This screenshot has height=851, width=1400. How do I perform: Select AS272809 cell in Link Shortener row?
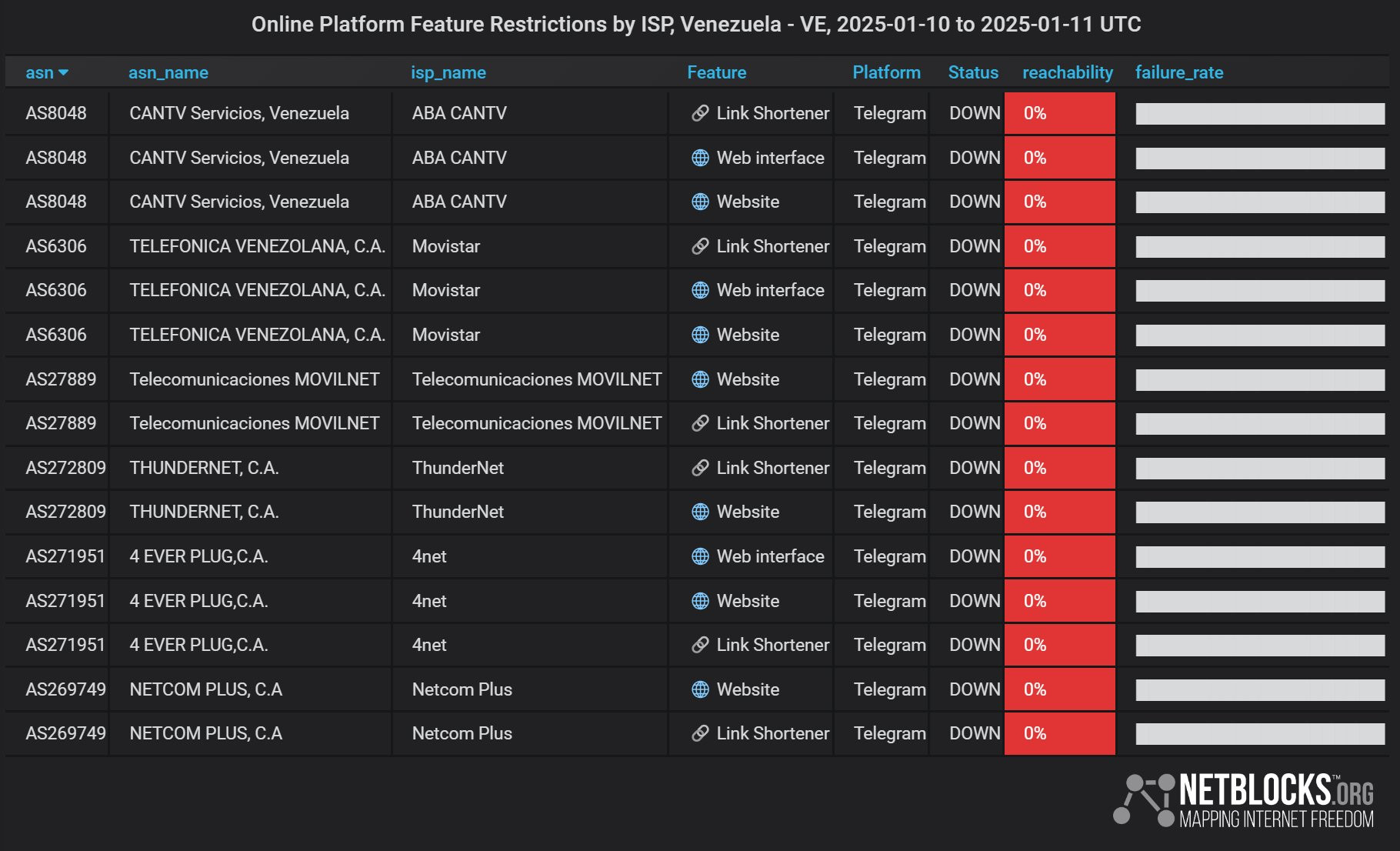pyautogui.click(x=65, y=468)
